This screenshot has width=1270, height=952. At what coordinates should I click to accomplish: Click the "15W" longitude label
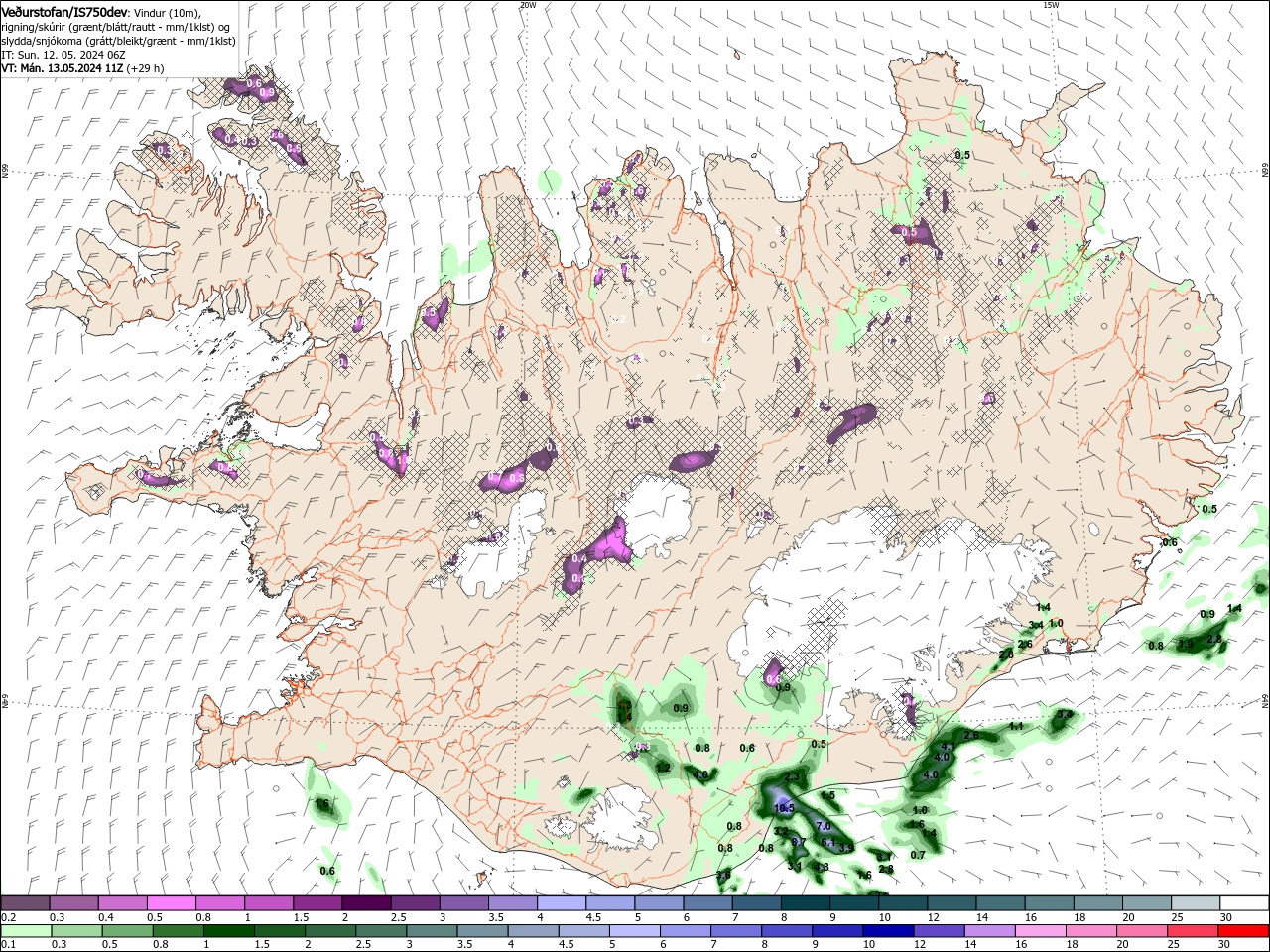pyautogui.click(x=1051, y=5)
